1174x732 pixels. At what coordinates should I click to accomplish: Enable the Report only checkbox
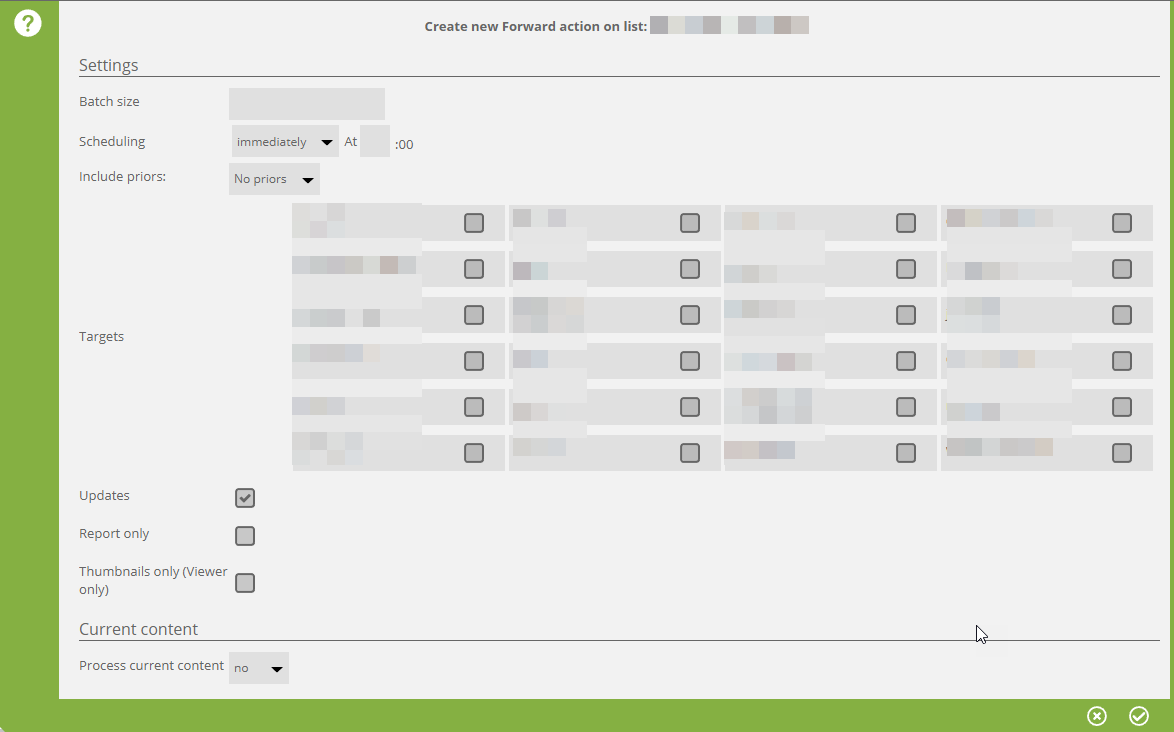[245, 536]
